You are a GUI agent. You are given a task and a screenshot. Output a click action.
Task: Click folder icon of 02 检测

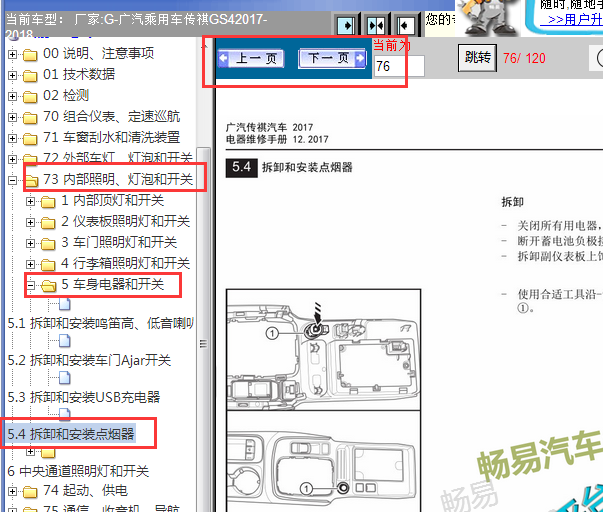pos(30,97)
